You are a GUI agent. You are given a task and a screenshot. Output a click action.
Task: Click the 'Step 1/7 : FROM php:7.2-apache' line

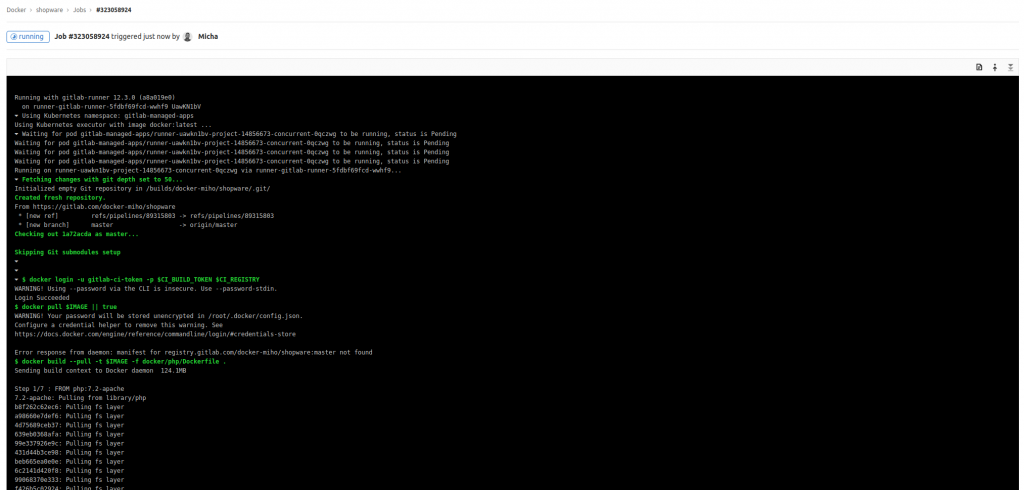(x=69, y=389)
